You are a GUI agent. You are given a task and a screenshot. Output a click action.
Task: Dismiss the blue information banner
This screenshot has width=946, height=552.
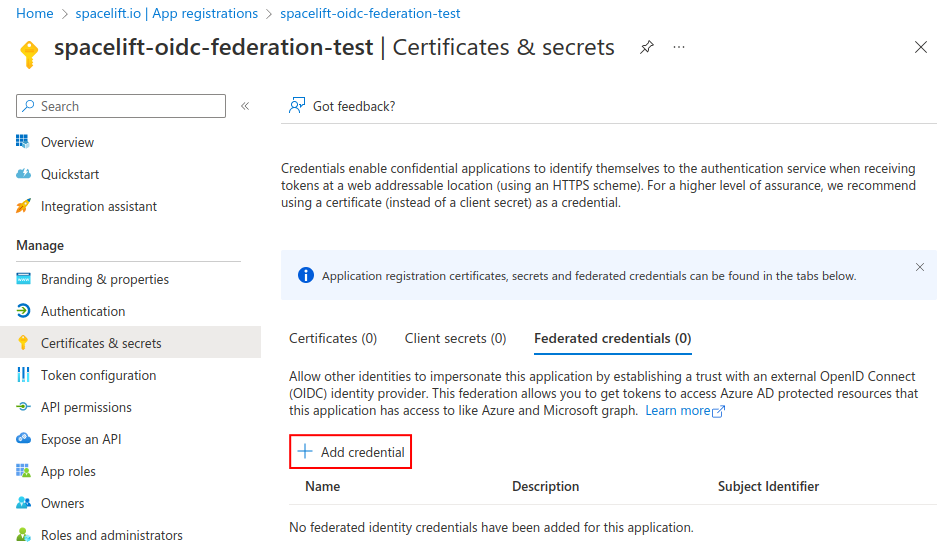tap(920, 267)
